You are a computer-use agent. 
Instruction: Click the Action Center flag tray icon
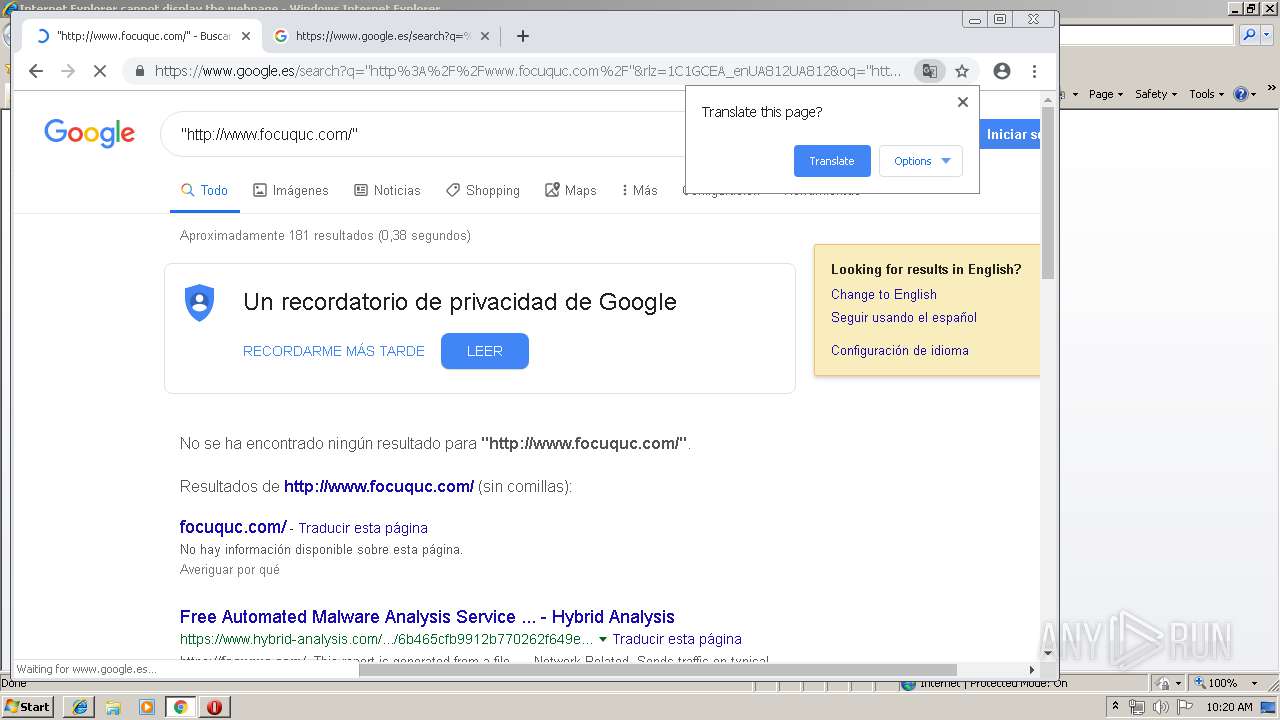point(1185,707)
